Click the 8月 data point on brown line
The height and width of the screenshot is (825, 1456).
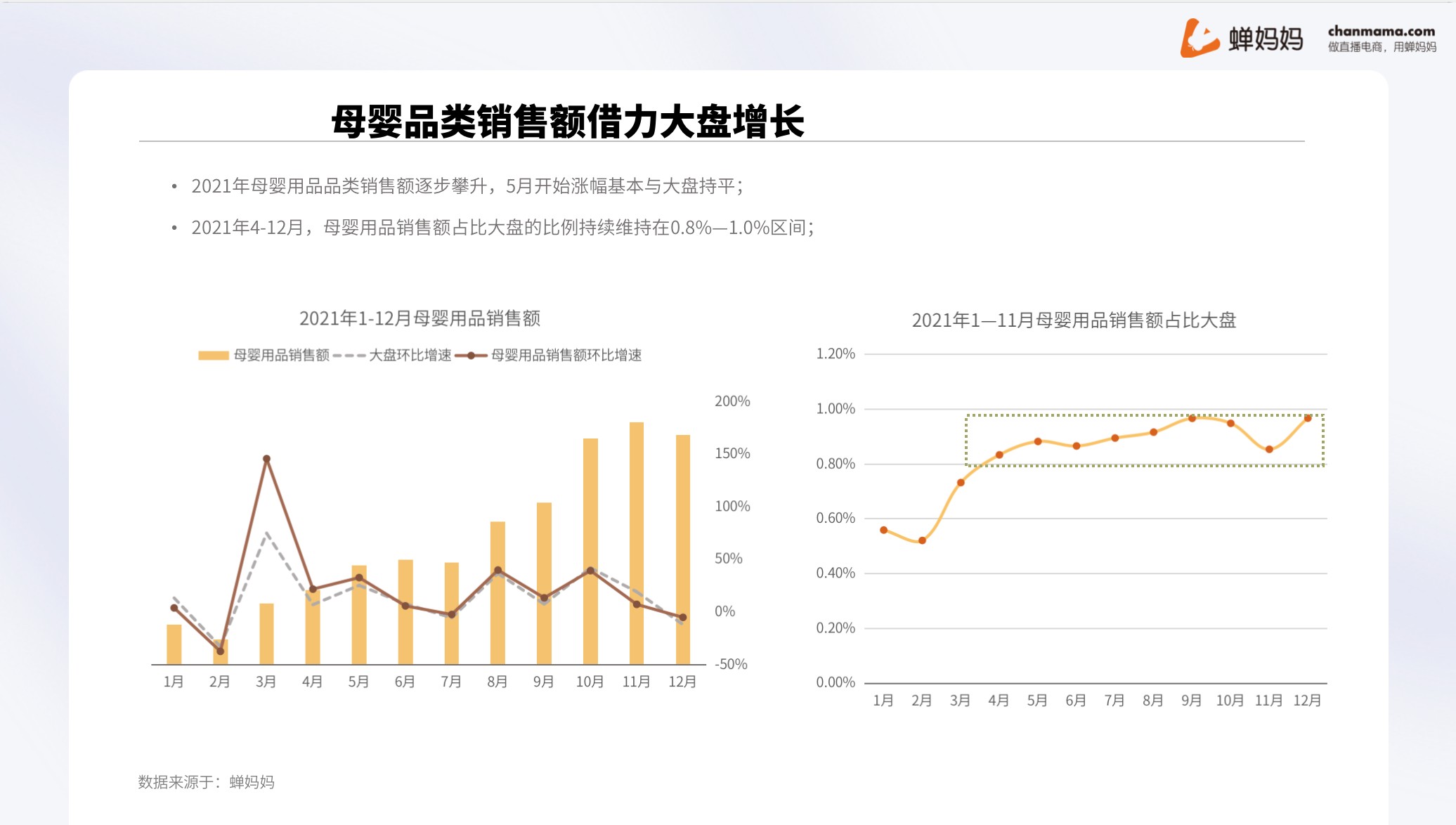pos(498,571)
